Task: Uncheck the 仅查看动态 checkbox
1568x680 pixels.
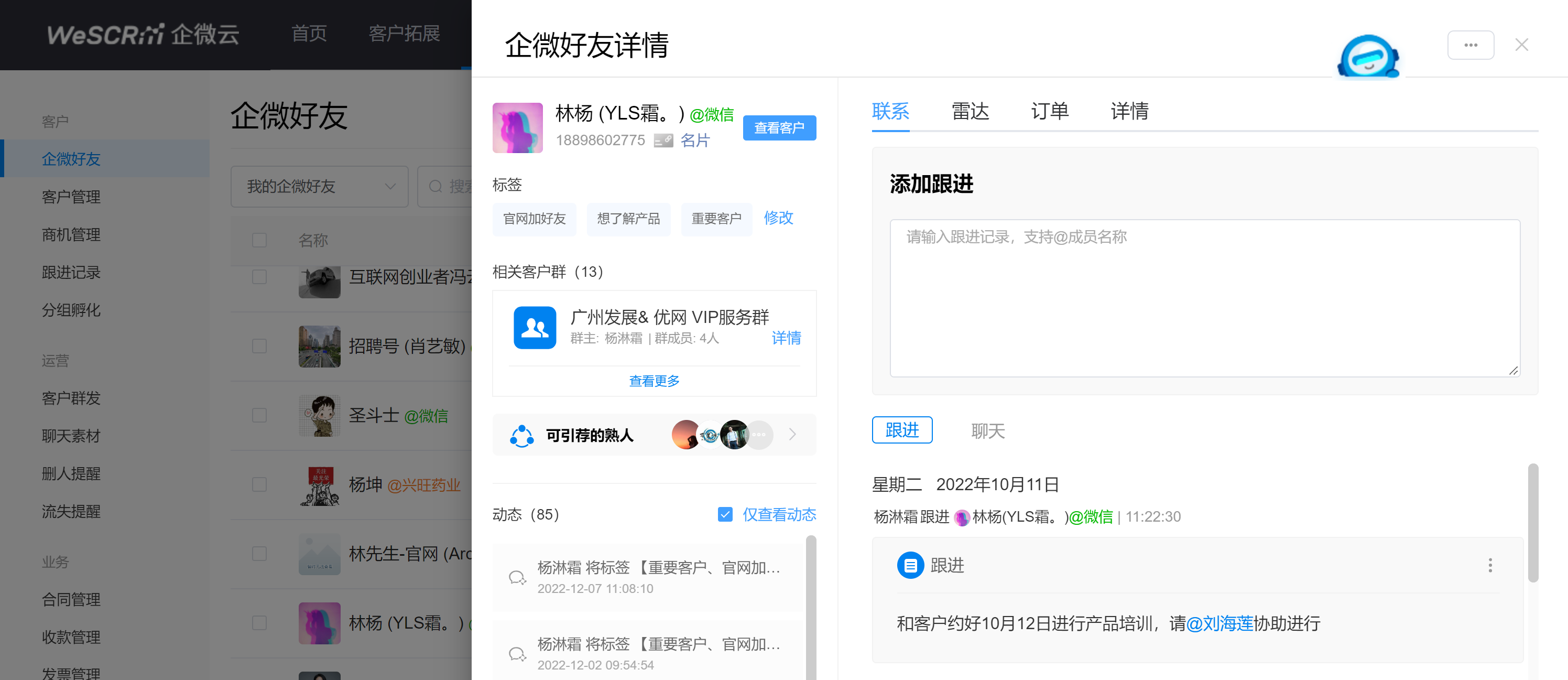Action: pos(724,514)
